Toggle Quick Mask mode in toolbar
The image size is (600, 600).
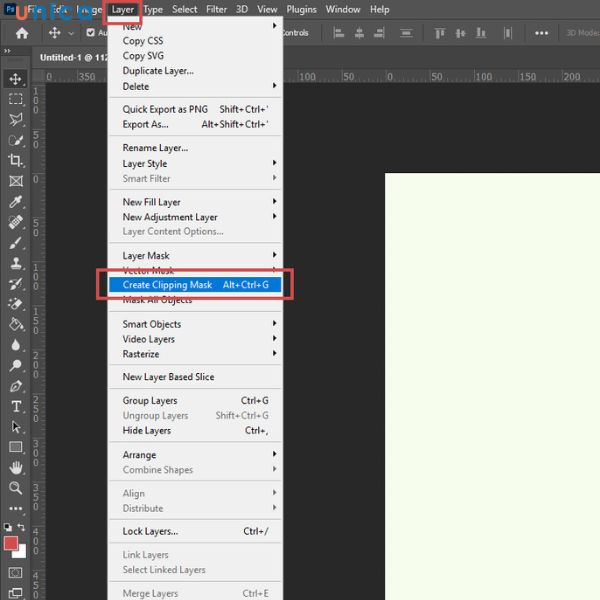(16, 573)
